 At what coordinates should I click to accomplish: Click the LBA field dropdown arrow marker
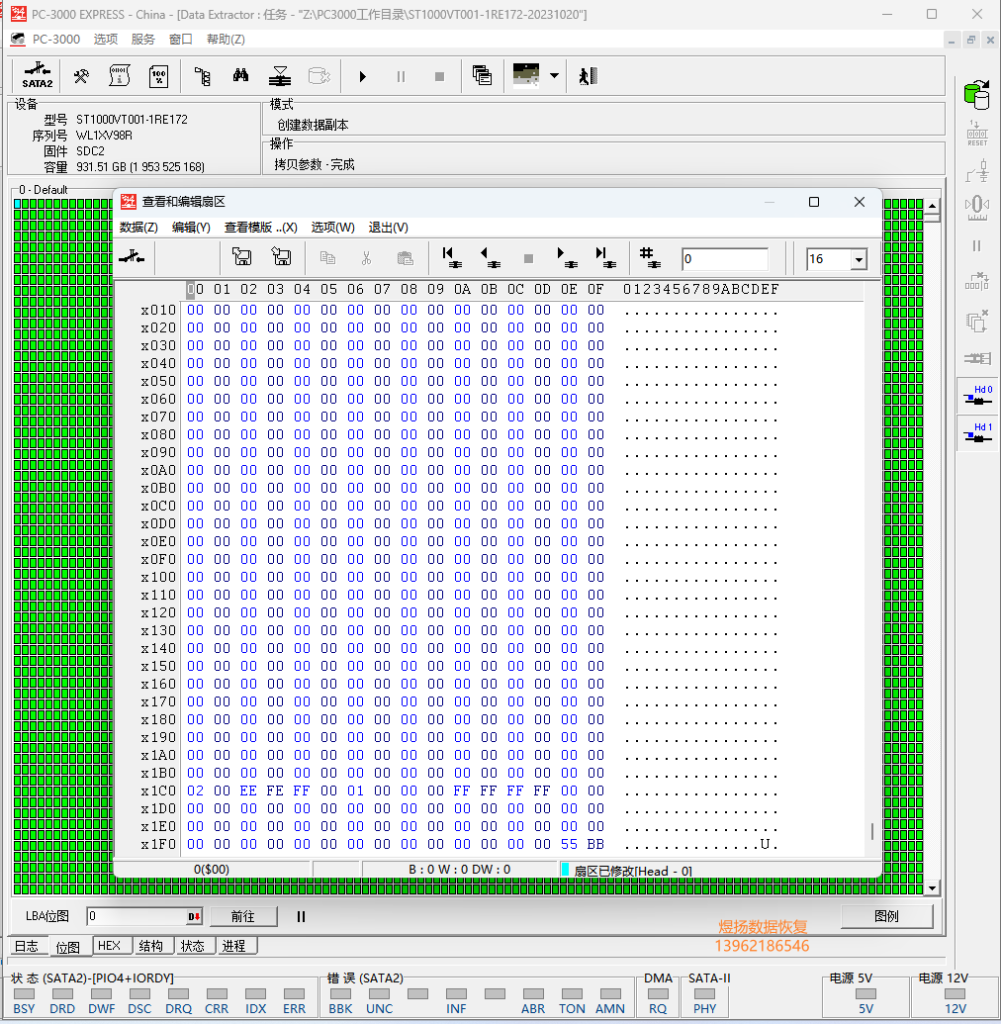[194, 916]
